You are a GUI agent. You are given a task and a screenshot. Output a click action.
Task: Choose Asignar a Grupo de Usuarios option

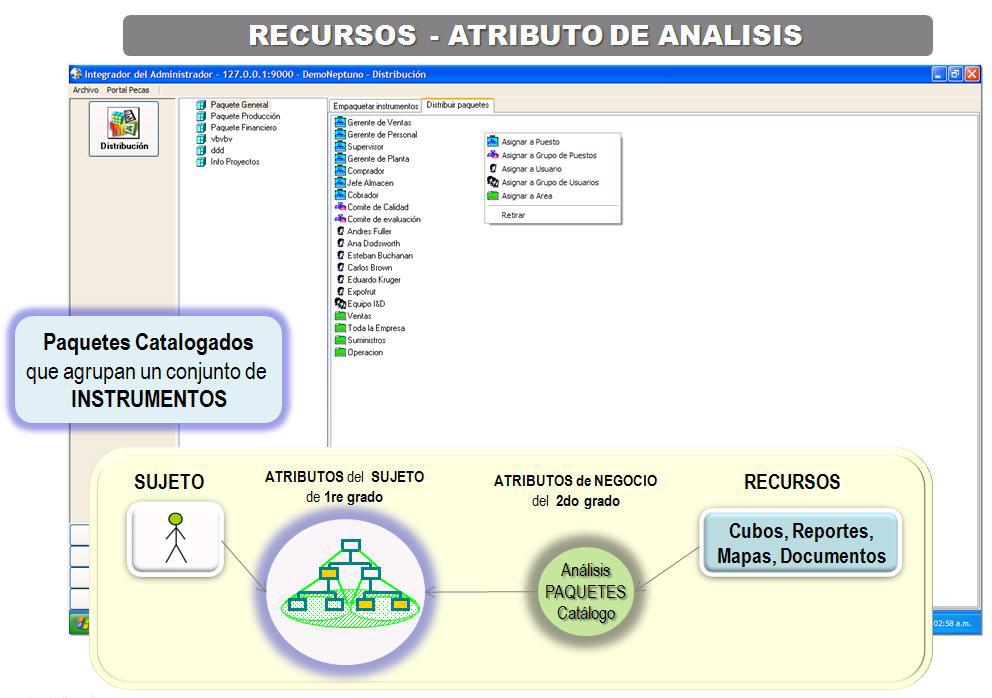(550, 183)
